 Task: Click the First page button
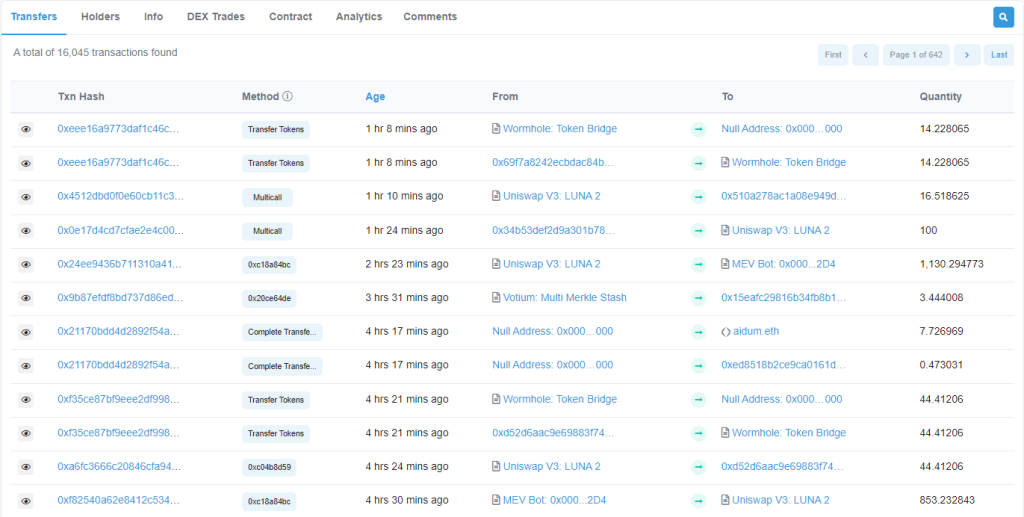point(833,55)
